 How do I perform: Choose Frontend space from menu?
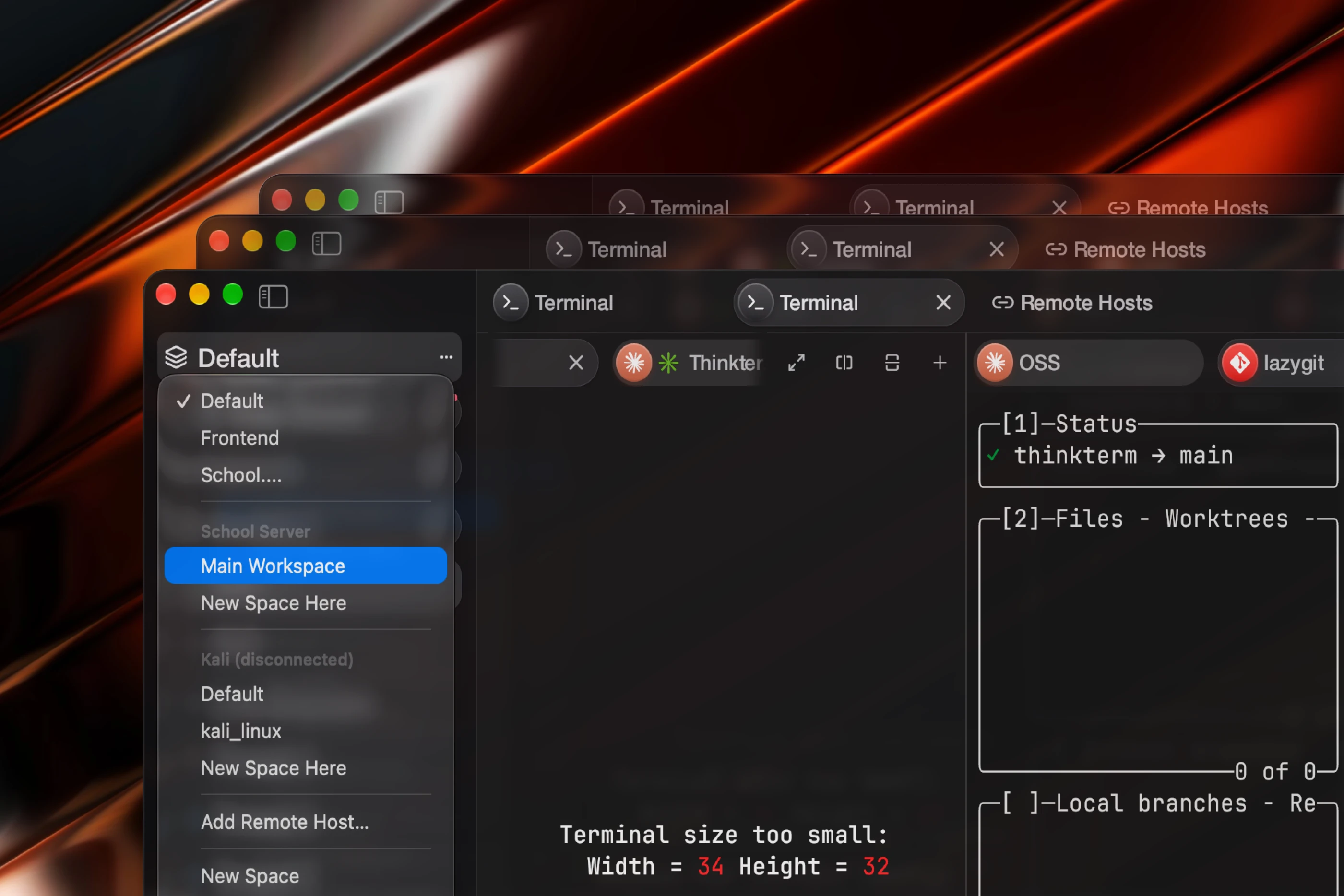[x=305, y=438]
